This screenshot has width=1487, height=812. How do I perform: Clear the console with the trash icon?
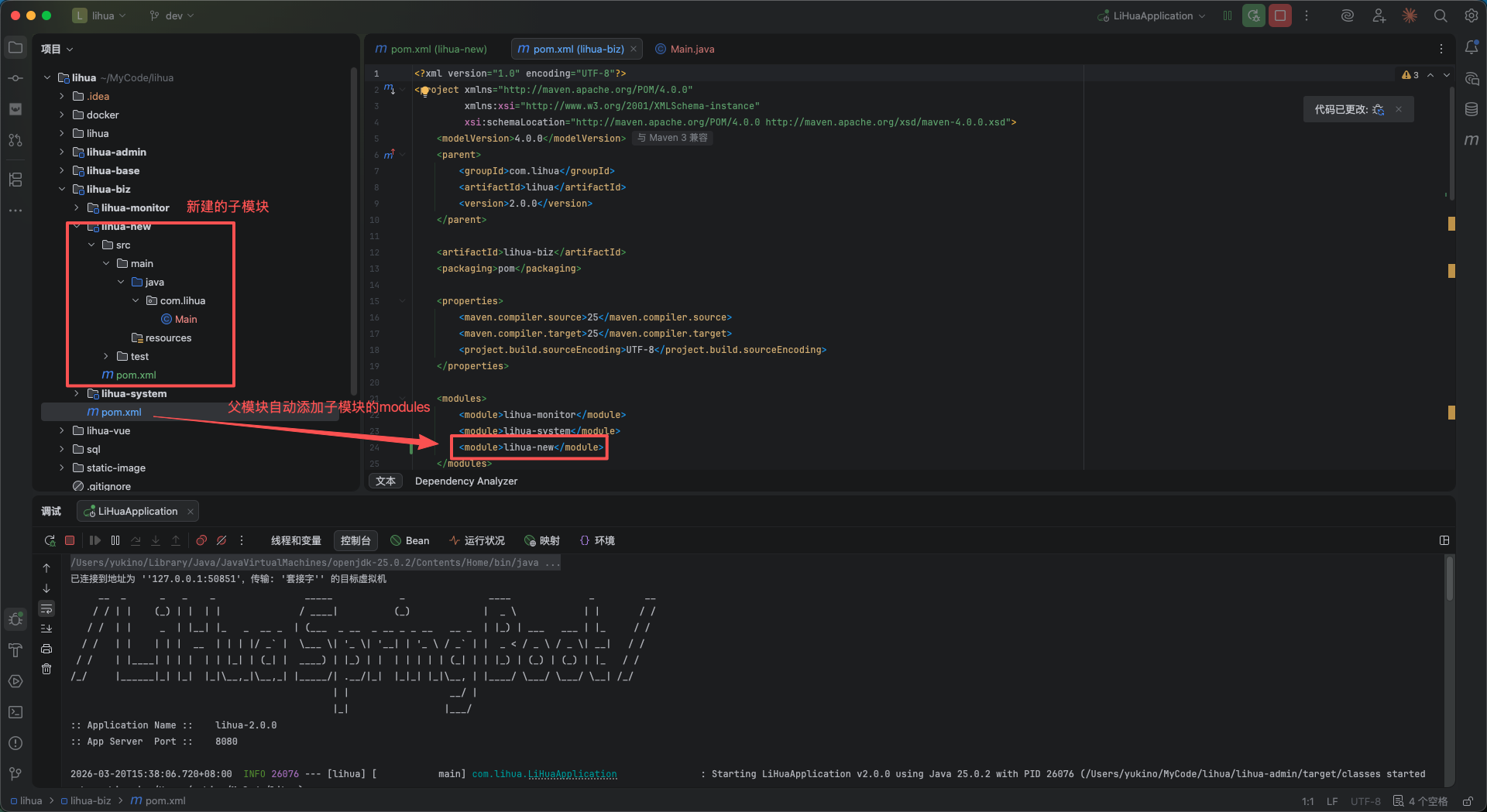46,669
